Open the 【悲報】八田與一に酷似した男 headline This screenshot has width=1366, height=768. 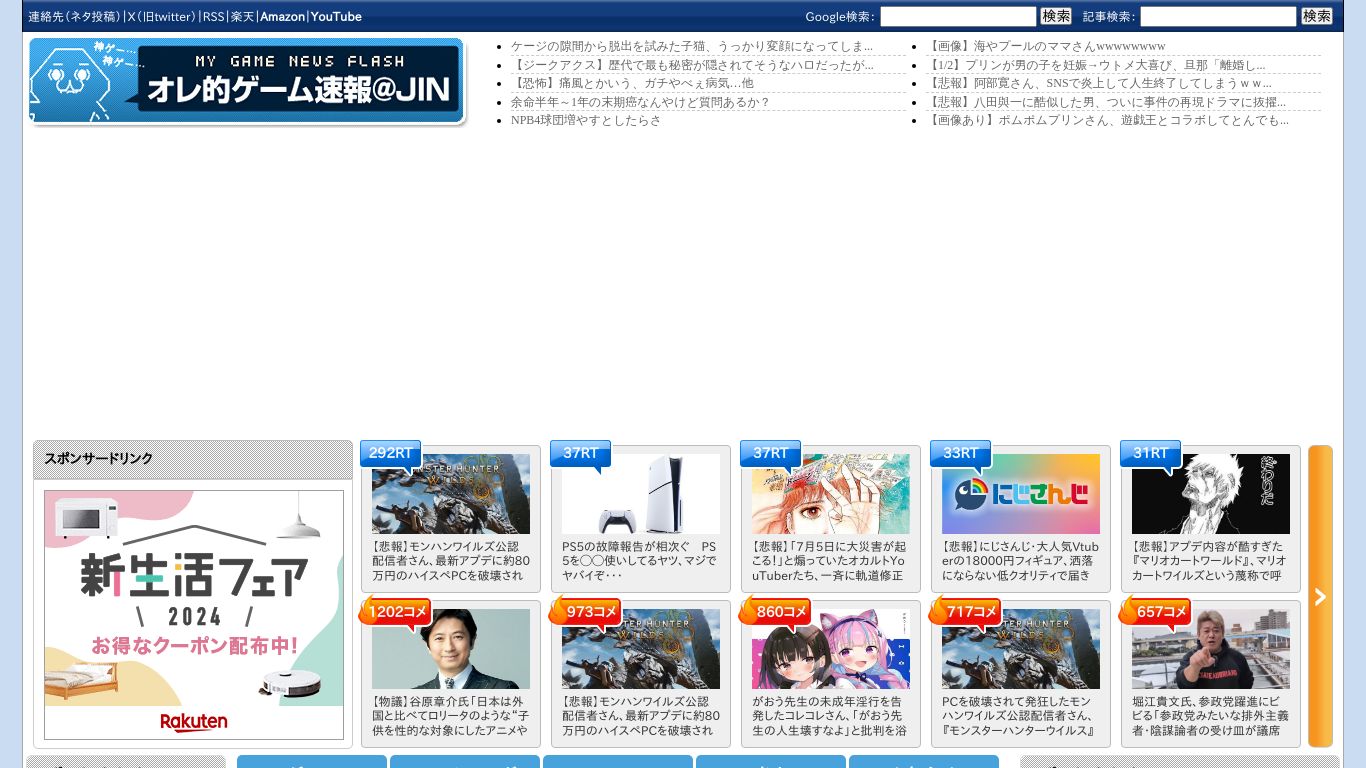pyautogui.click(x=1106, y=102)
